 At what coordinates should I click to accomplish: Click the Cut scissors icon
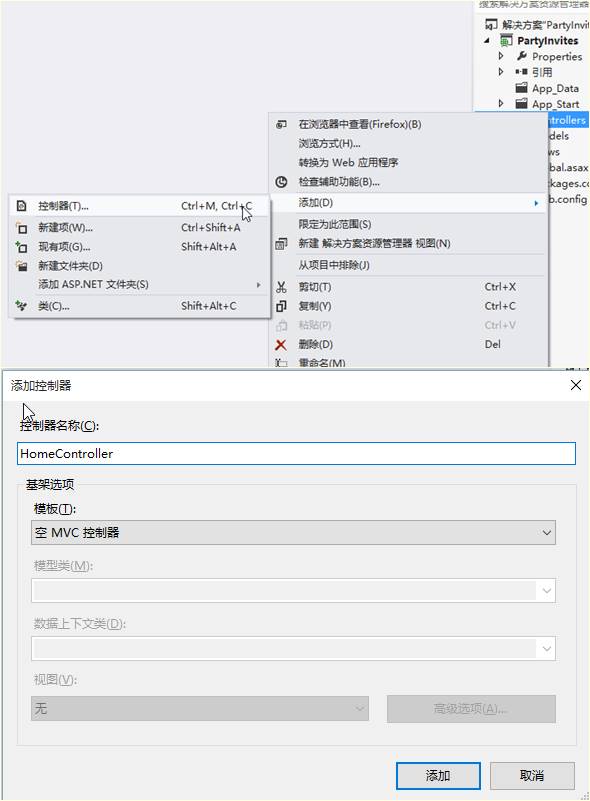[x=281, y=287]
